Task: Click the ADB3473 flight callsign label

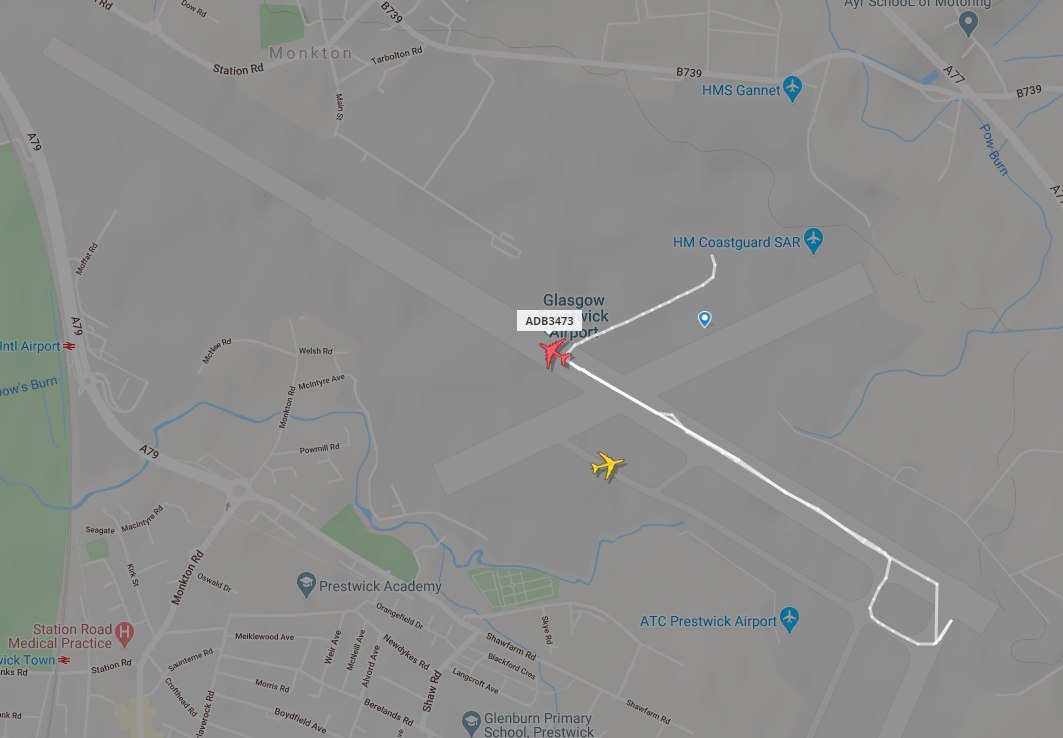Action: [x=549, y=321]
